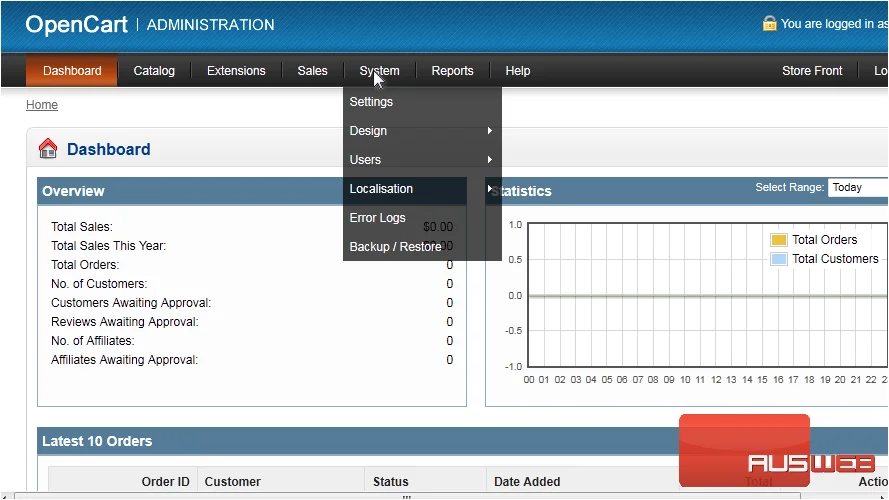Screen dimensions: 889x500
Task: Select Error Logs menu entry
Action: (x=422, y=218)
